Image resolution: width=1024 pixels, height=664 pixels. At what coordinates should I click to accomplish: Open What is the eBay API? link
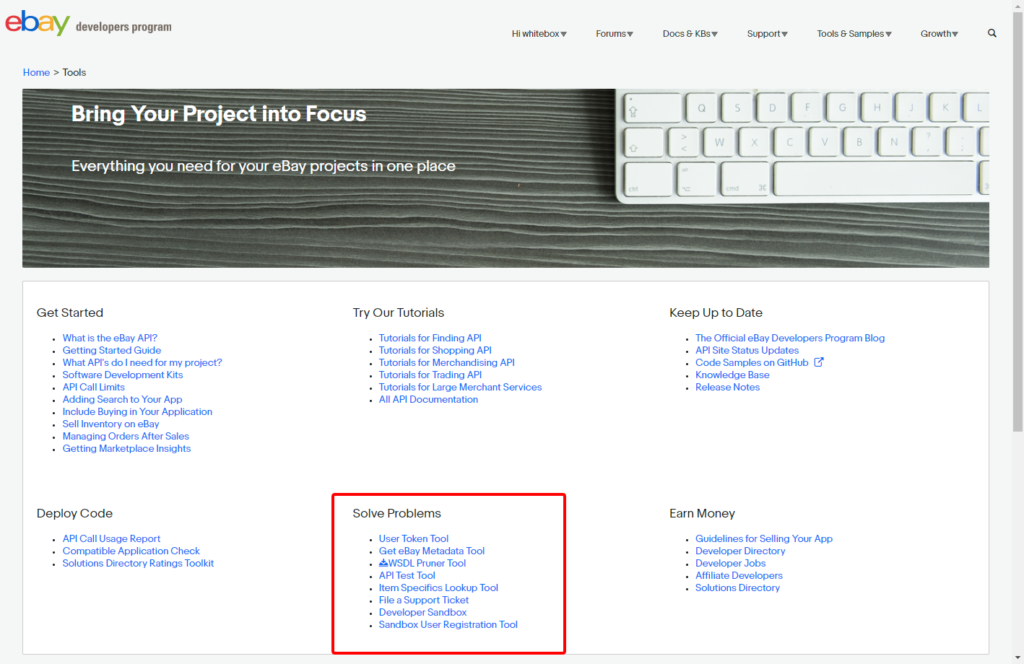110,338
